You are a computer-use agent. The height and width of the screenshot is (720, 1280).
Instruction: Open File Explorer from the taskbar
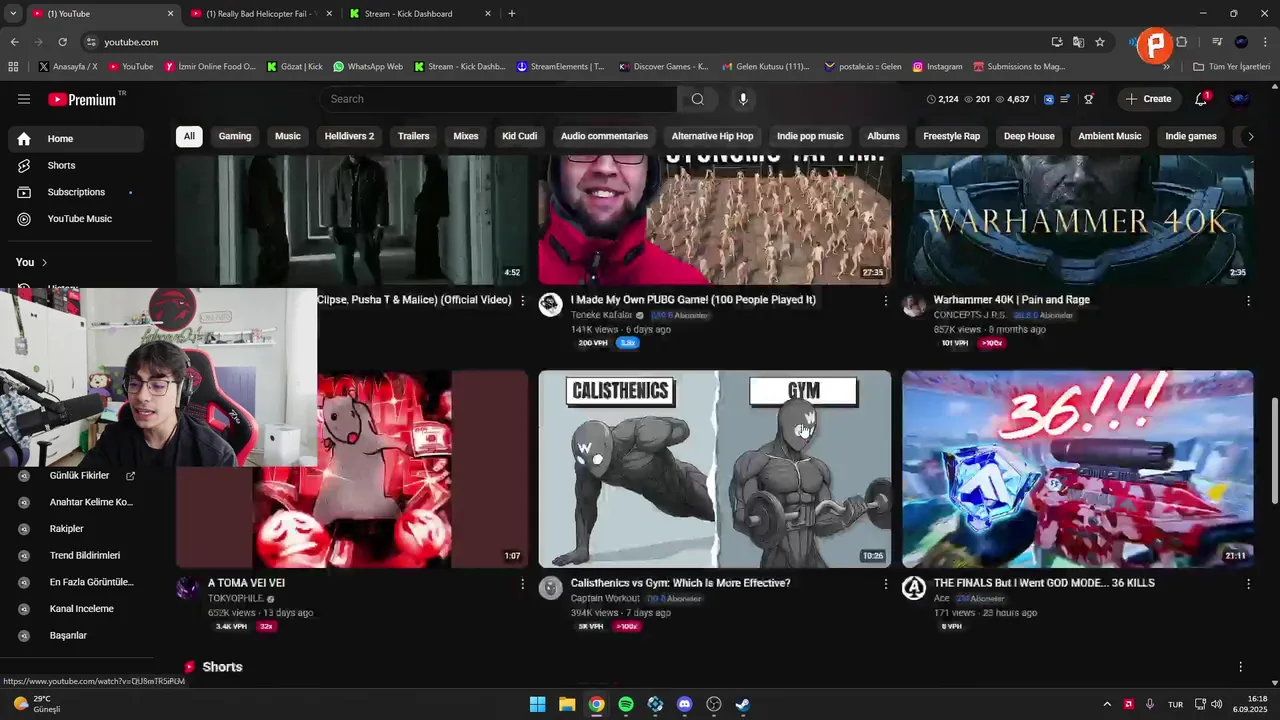(x=567, y=704)
